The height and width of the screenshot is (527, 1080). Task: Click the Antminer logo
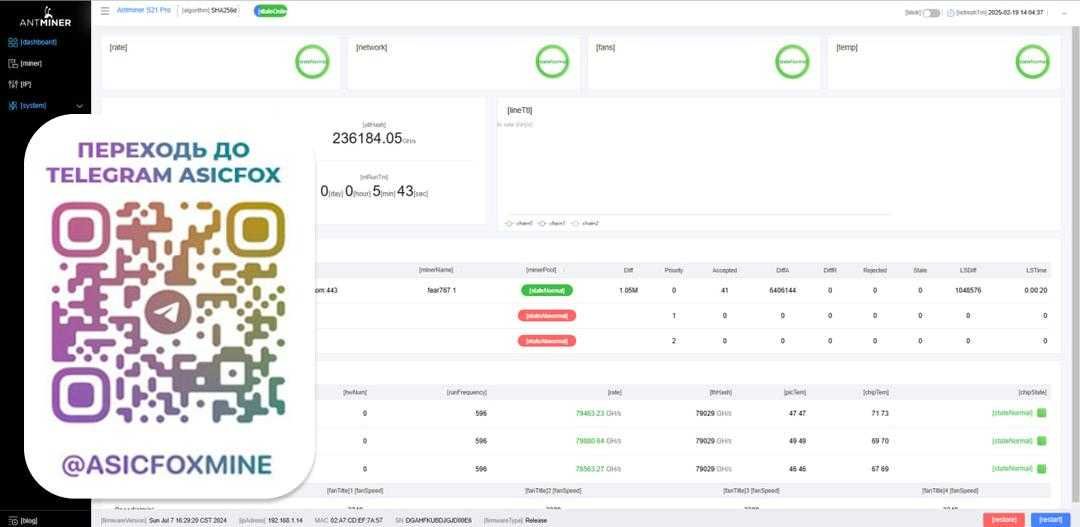click(x=45, y=17)
